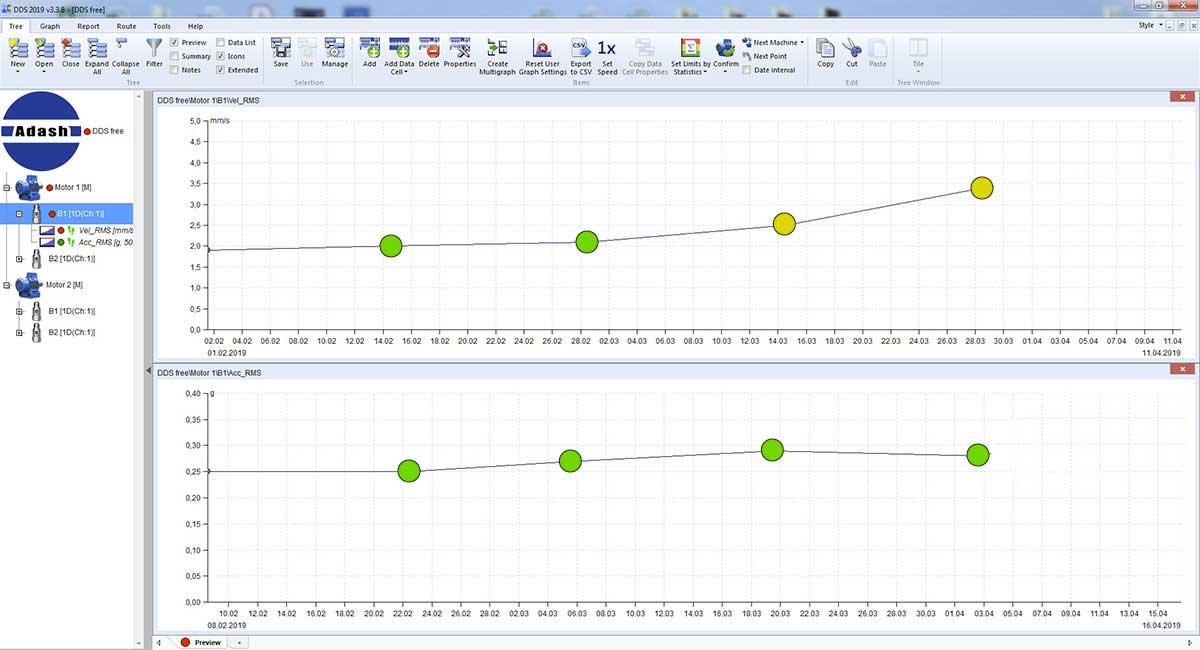Click the last yellow Vel_RMS data point

click(x=982, y=188)
